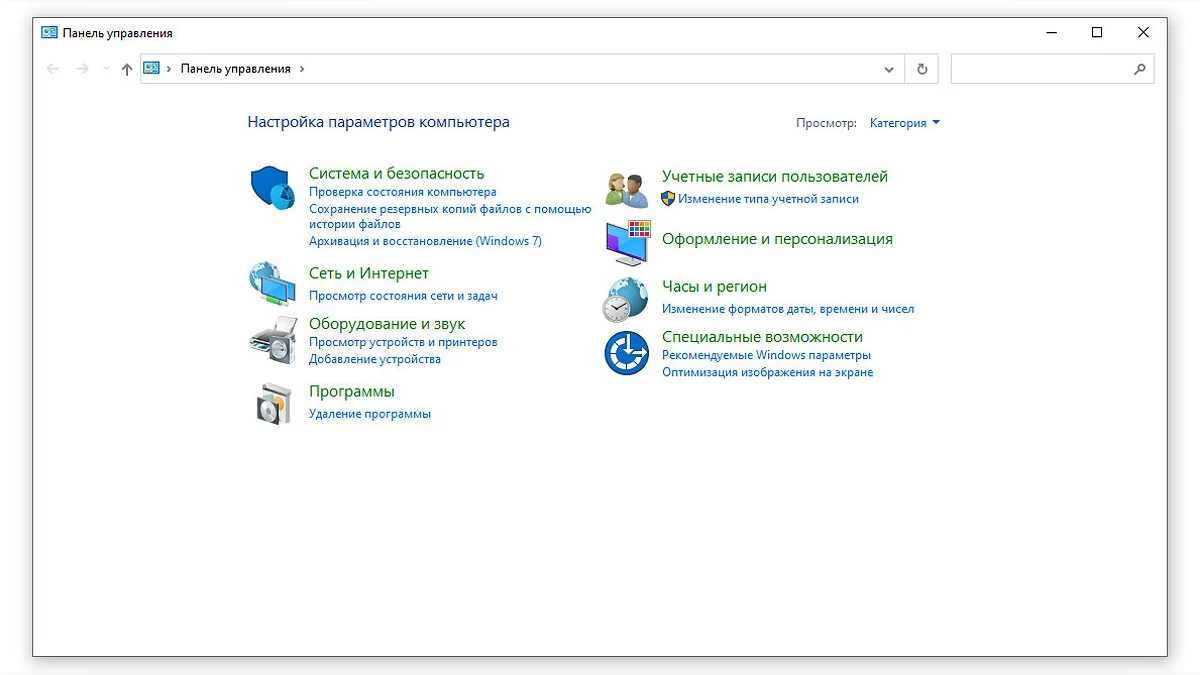Open the Network and Internet globe icon
Viewport: 1200px width, 675px height.
[x=271, y=283]
